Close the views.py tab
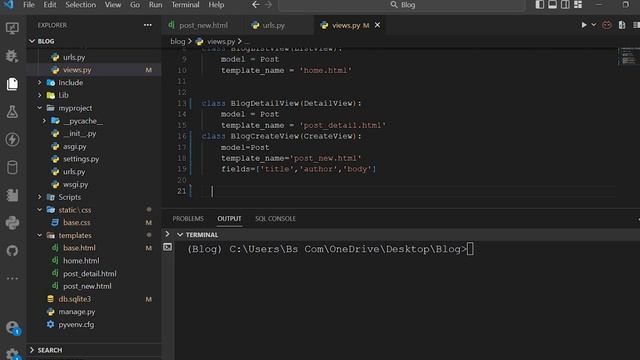 (378, 25)
